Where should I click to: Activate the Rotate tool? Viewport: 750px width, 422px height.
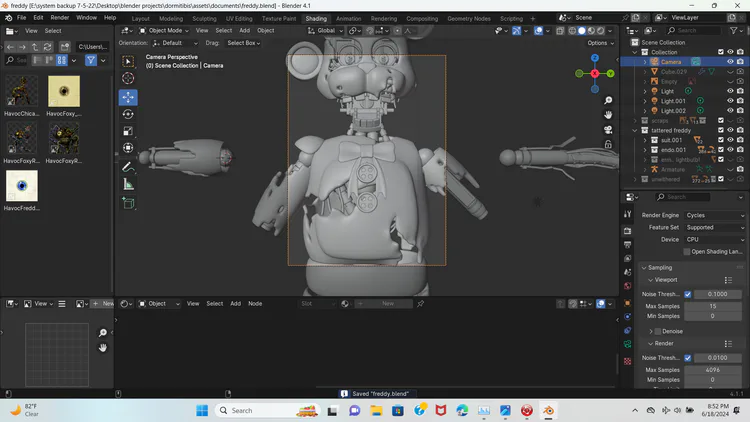(x=128, y=114)
